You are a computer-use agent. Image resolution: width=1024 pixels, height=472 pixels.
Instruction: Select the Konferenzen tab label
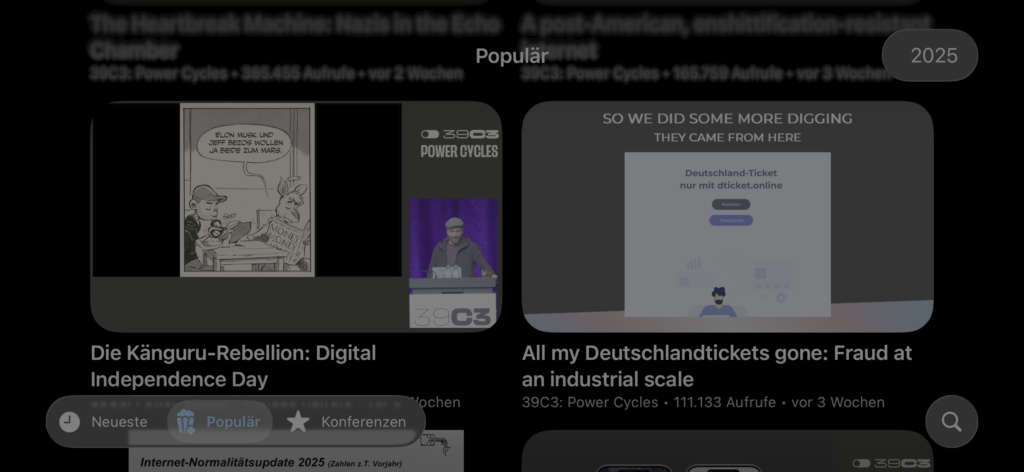tap(363, 422)
